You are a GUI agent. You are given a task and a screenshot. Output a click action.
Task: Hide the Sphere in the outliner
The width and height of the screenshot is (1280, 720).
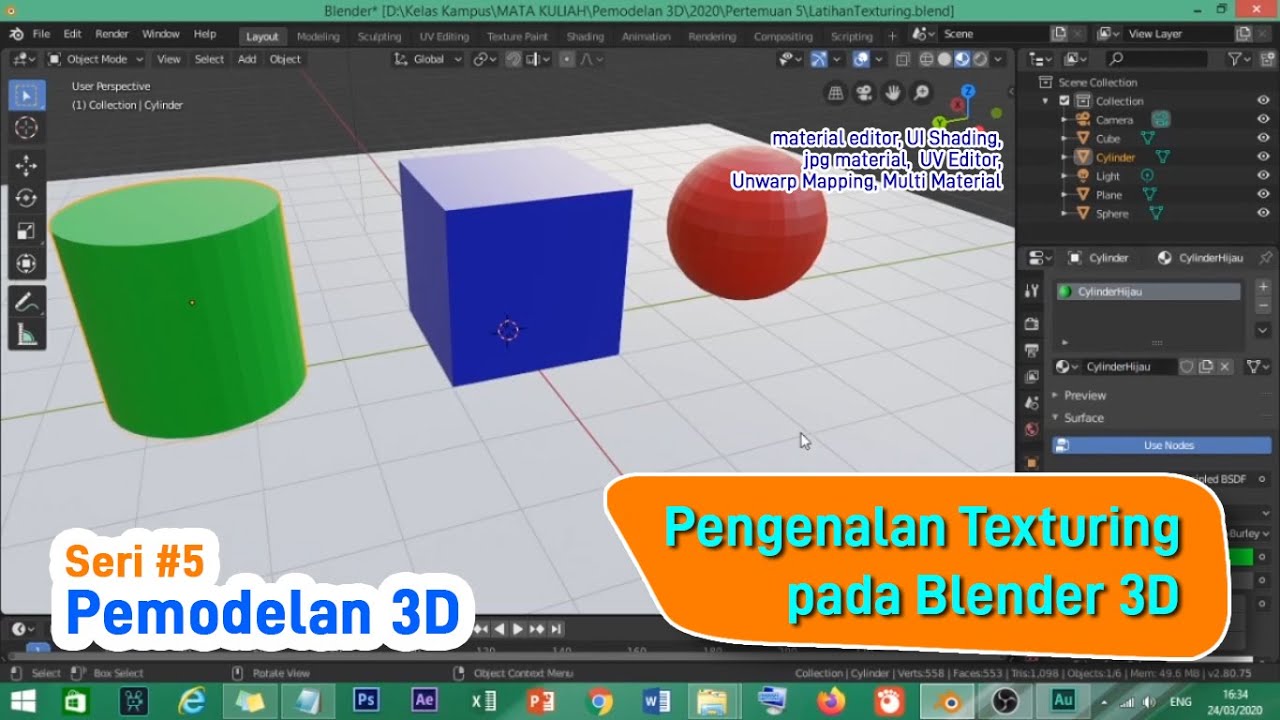tap(1263, 213)
